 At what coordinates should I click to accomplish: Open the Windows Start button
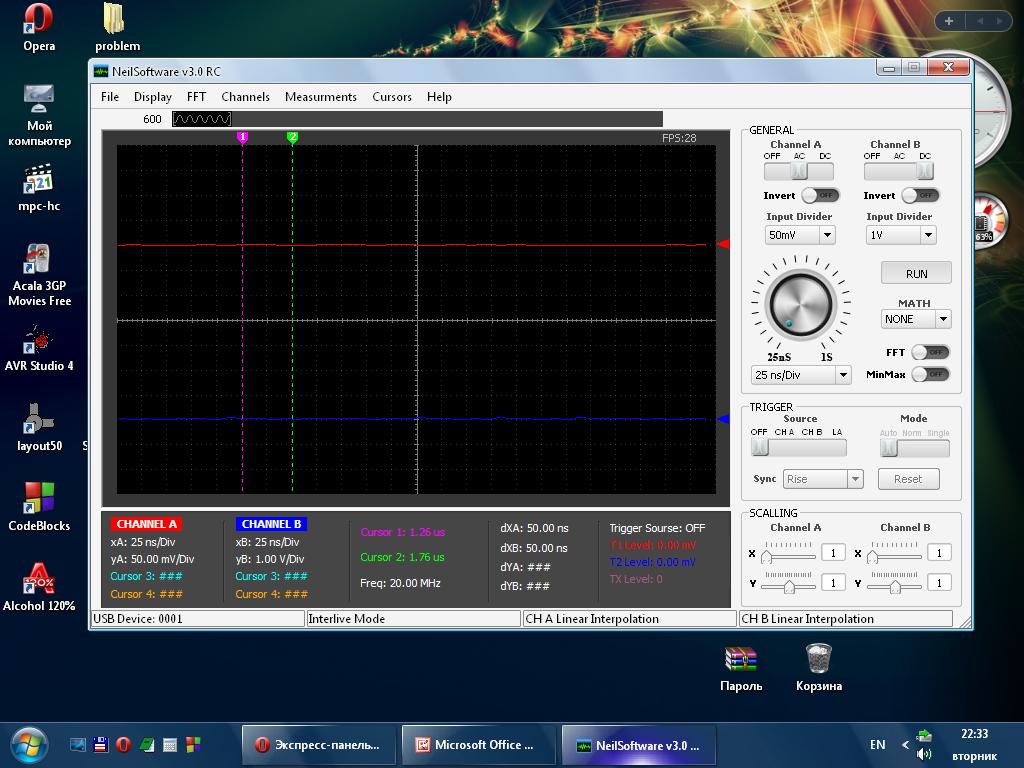point(29,744)
